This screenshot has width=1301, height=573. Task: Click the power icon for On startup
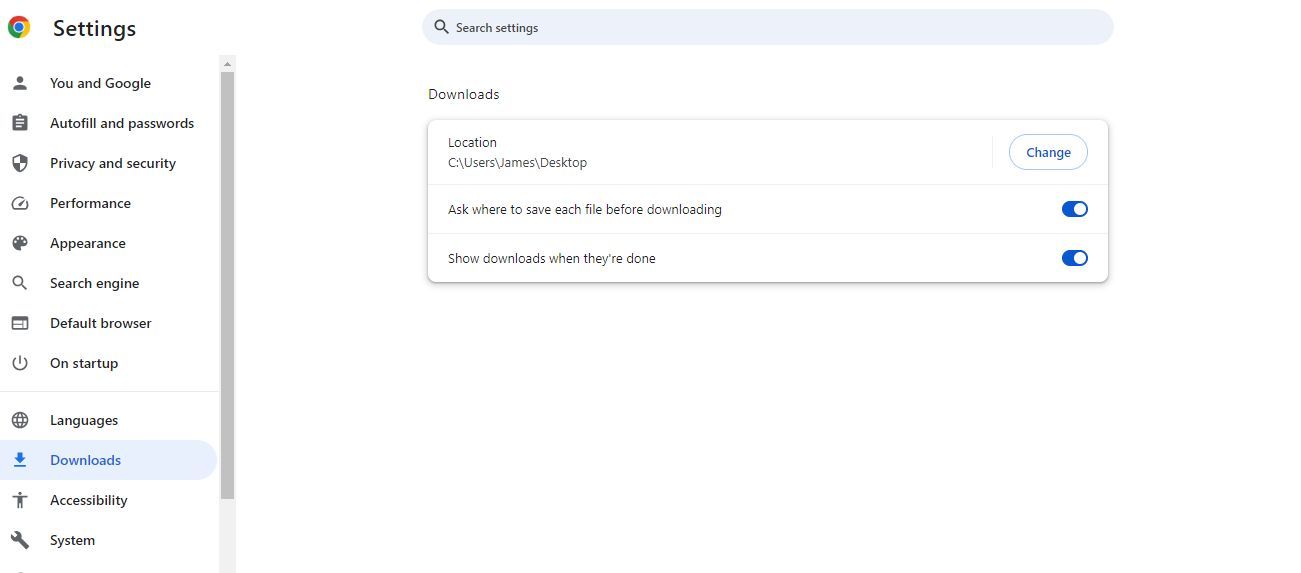20,363
